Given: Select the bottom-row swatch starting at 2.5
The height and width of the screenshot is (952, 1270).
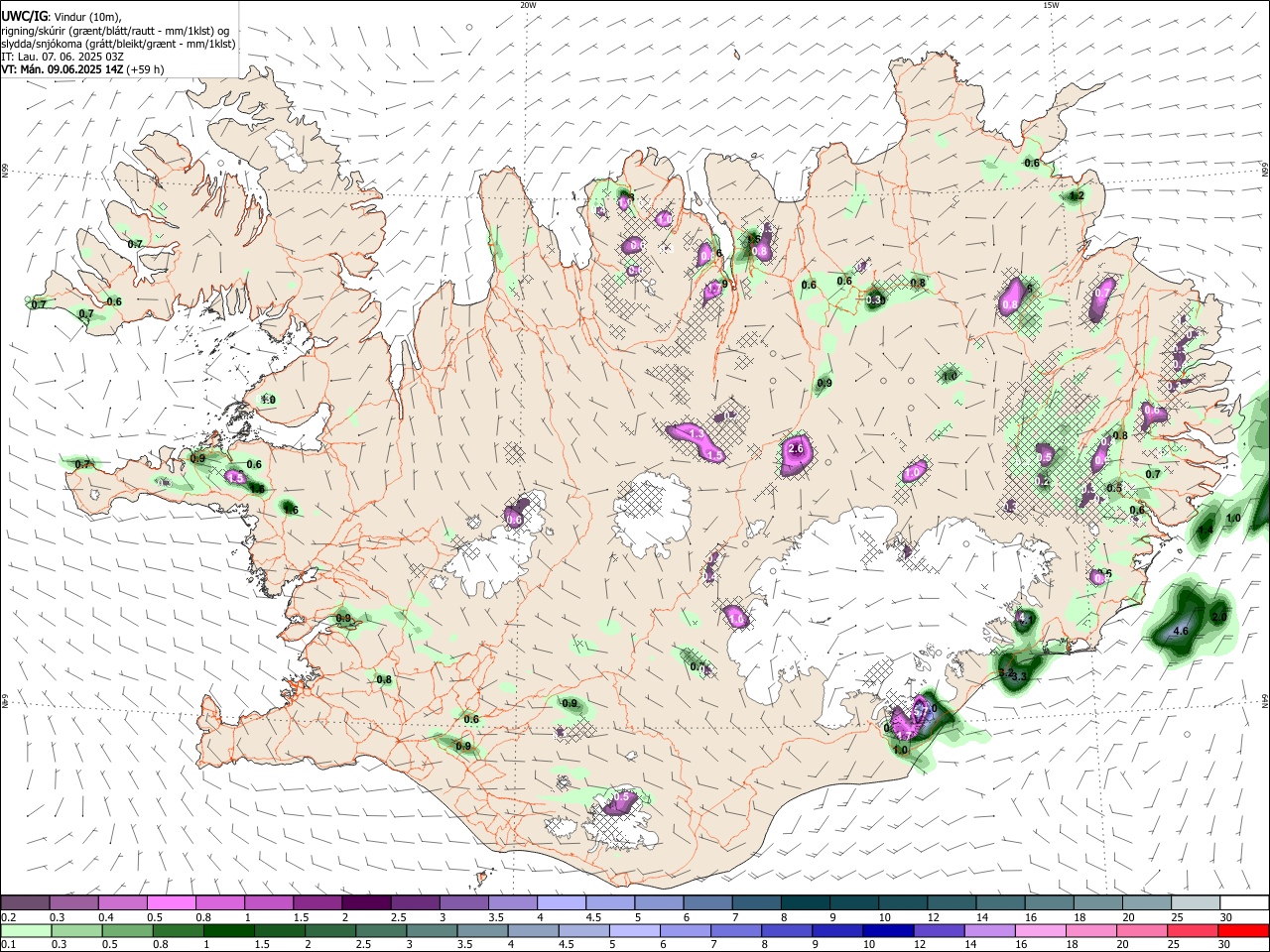Looking at the screenshot, I should pos(381,930).
